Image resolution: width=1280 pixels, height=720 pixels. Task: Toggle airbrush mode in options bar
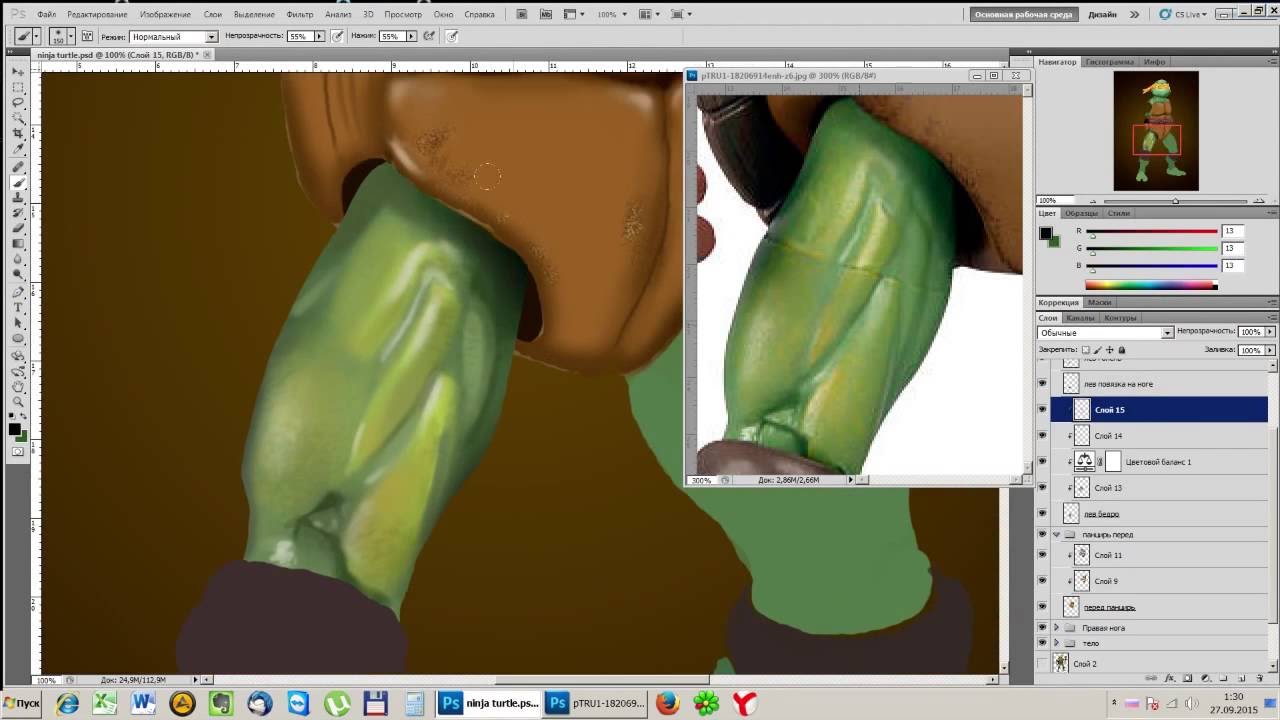tap(429, 36)
